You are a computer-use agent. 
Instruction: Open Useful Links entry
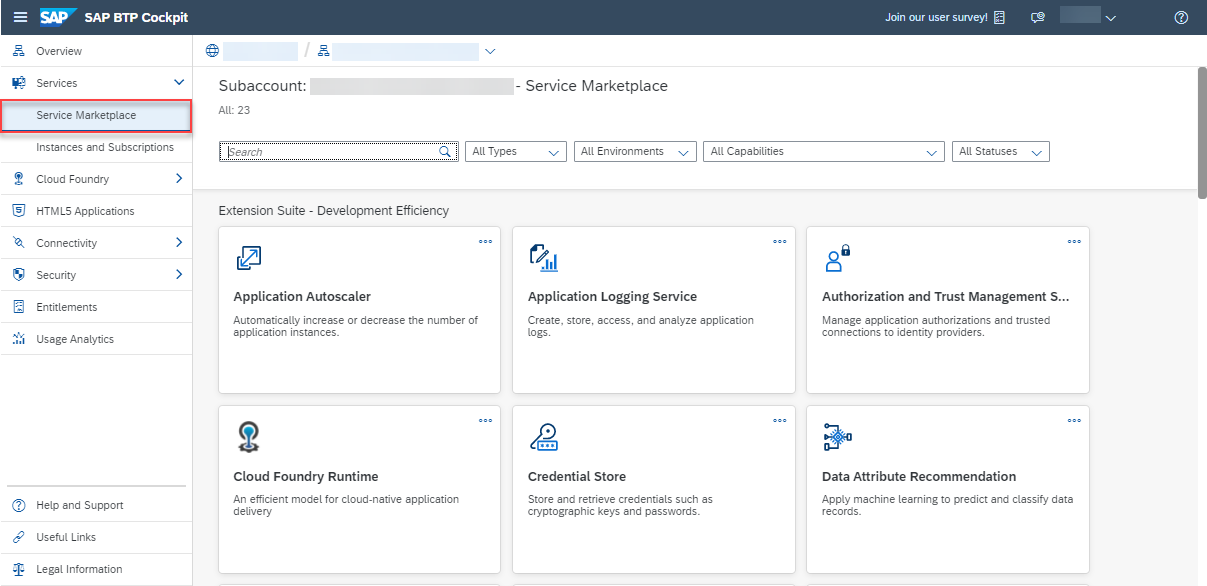pyautogui.click(x=96, y=537)
